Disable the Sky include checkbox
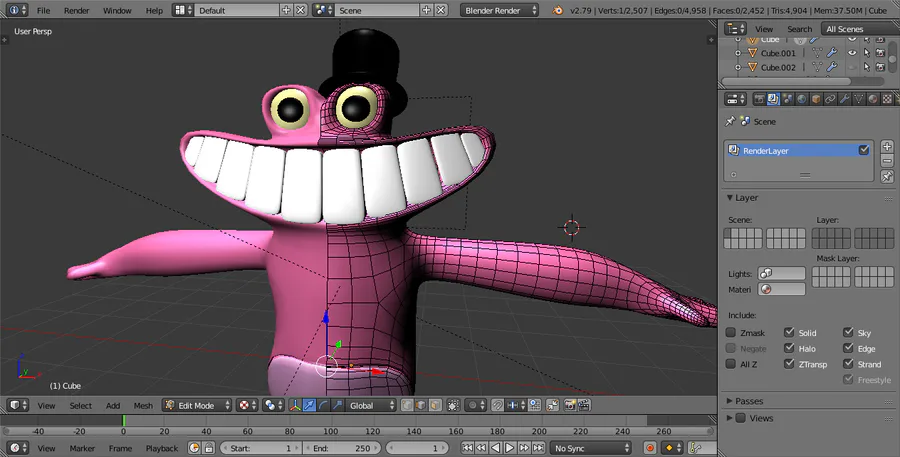The image size is (900, 457). [848, 332]
